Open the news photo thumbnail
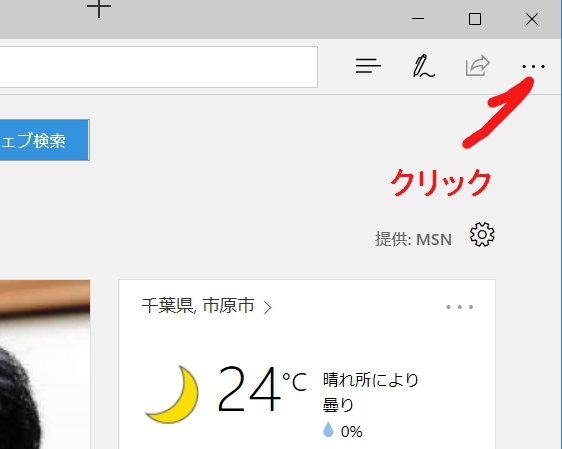The image size is (562, 449). [45, 364]
